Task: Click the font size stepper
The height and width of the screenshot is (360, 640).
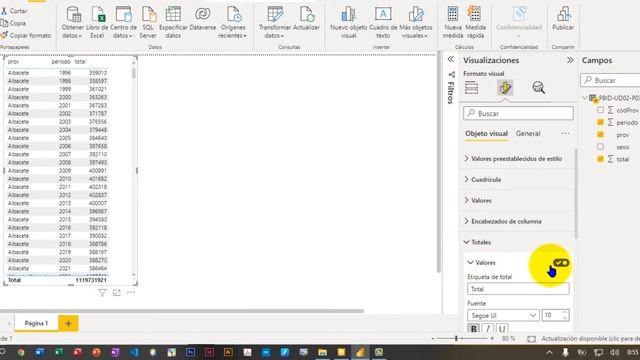Action: tap(565, 315)
